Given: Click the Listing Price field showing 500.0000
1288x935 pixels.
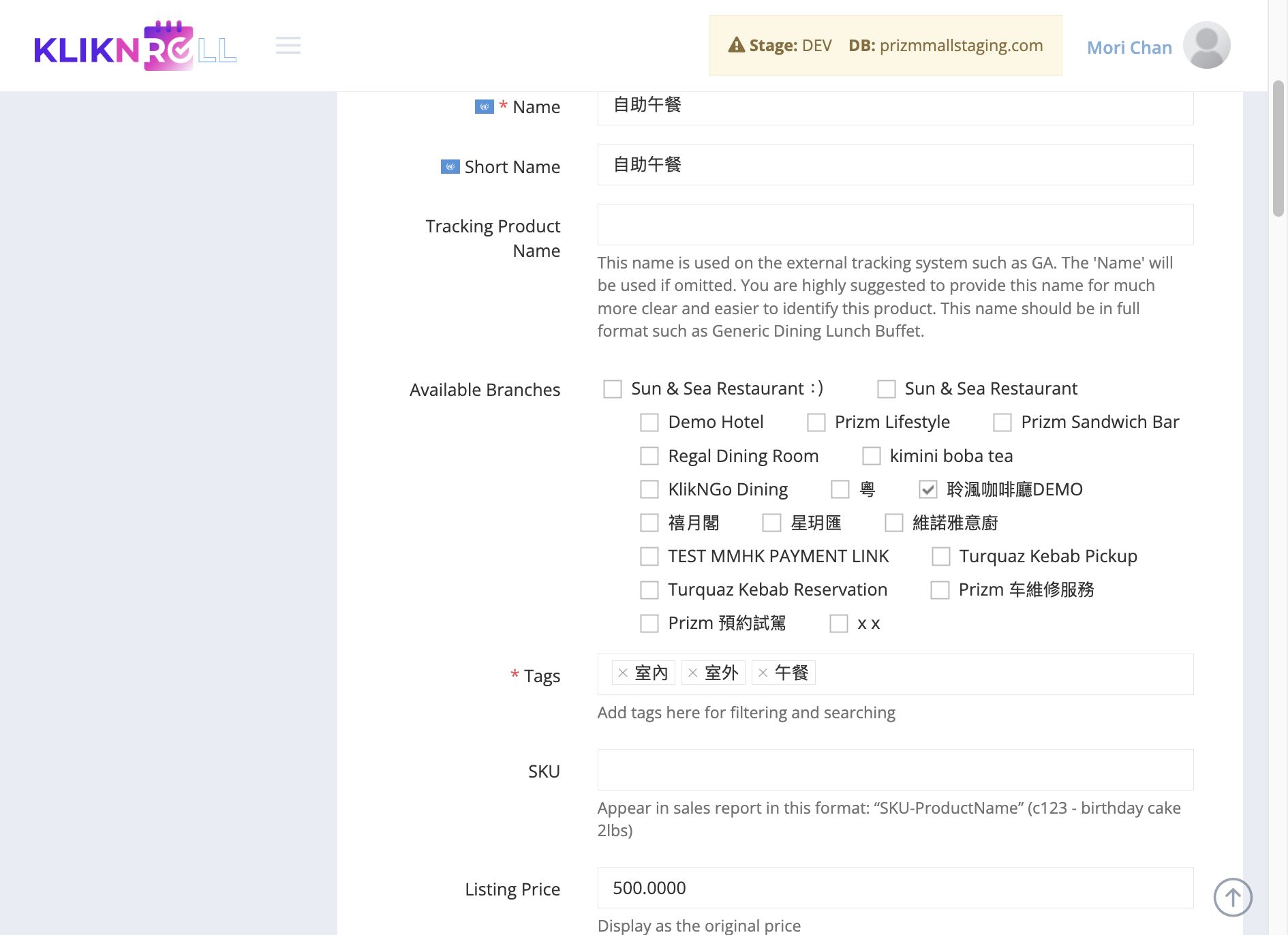Looking at the screenshot, I should [x=895, y=887].
